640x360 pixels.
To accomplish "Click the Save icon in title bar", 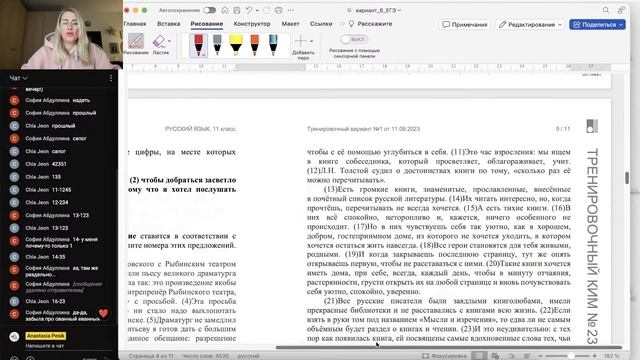I will [237, 10].
